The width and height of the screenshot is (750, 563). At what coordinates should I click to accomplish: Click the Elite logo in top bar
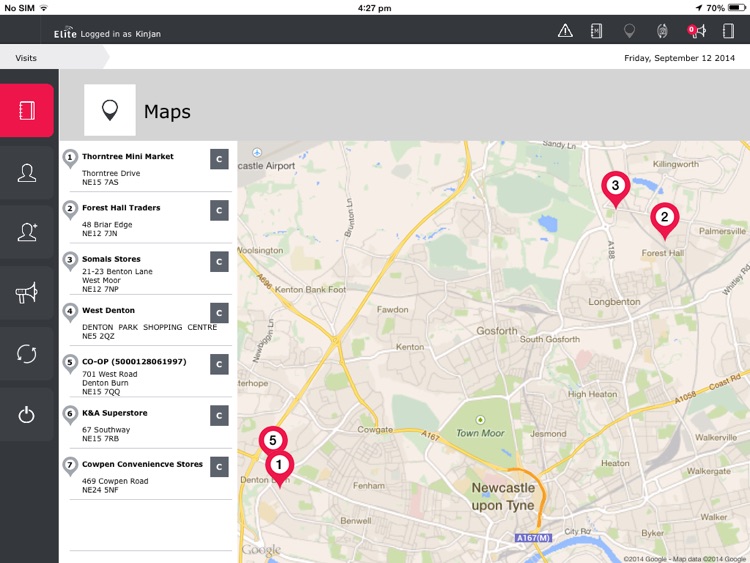pos(65,32)
